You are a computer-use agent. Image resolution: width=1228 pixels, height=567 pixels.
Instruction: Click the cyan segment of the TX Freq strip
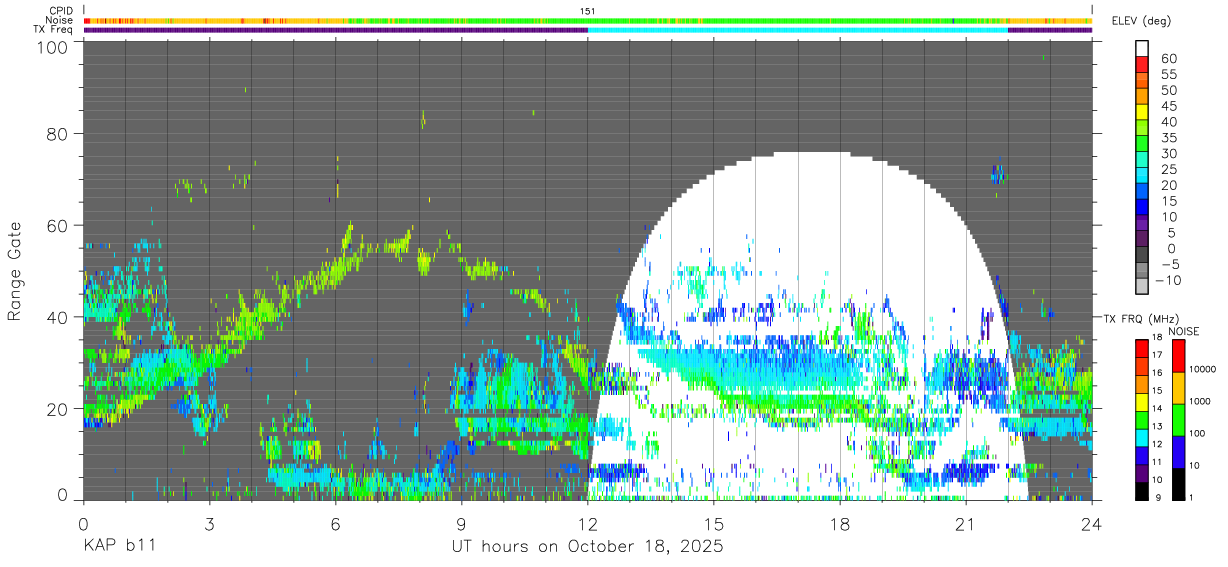[x=797, y=30]
